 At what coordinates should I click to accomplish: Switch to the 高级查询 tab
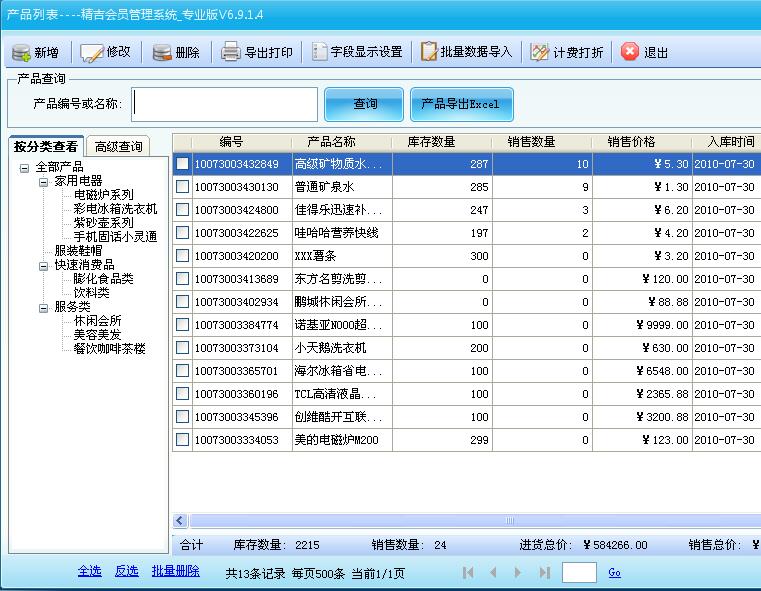click(118, 147)
